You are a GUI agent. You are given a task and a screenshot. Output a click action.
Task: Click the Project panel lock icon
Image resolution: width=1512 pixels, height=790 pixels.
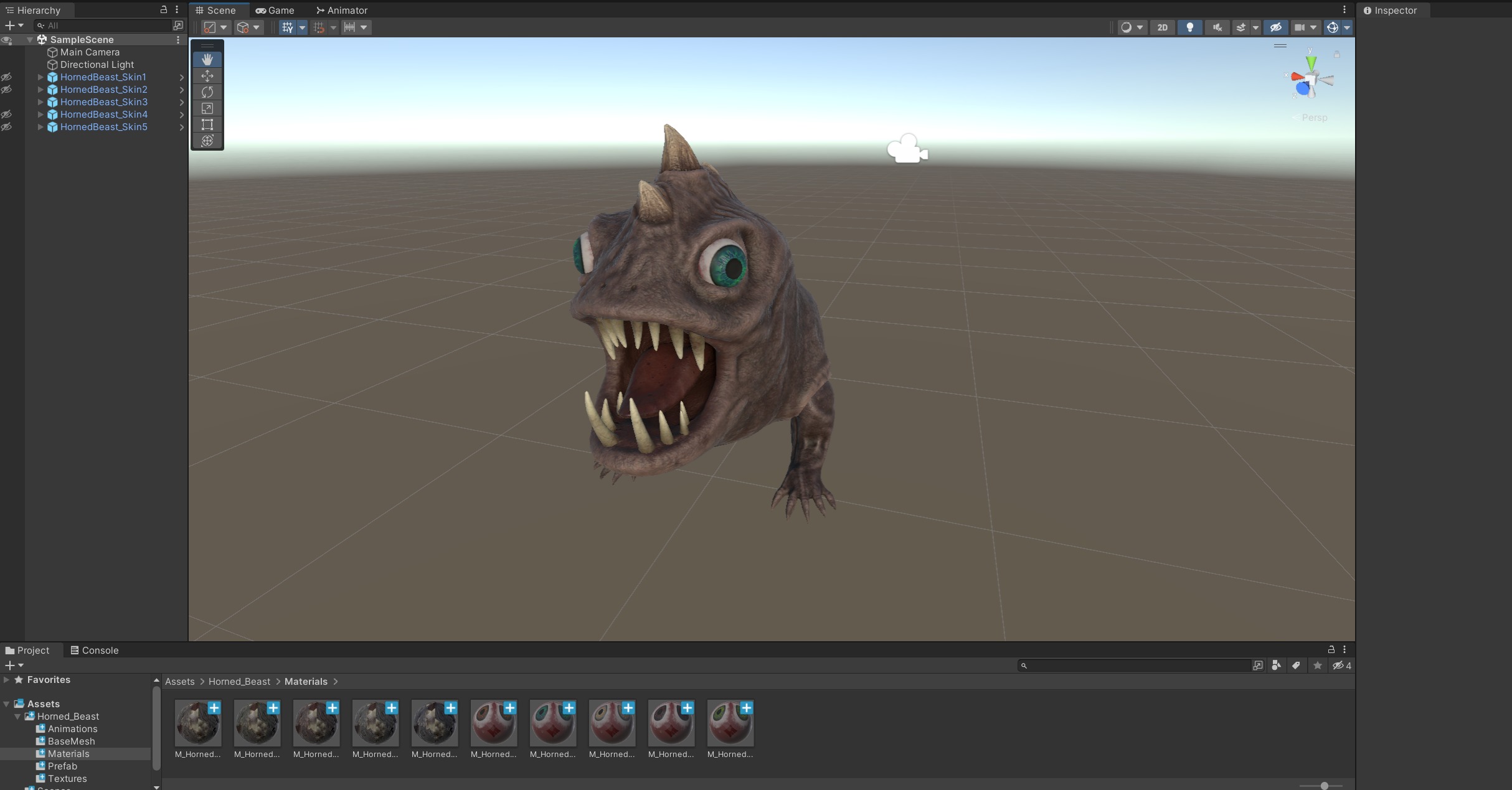(1331, 649)
